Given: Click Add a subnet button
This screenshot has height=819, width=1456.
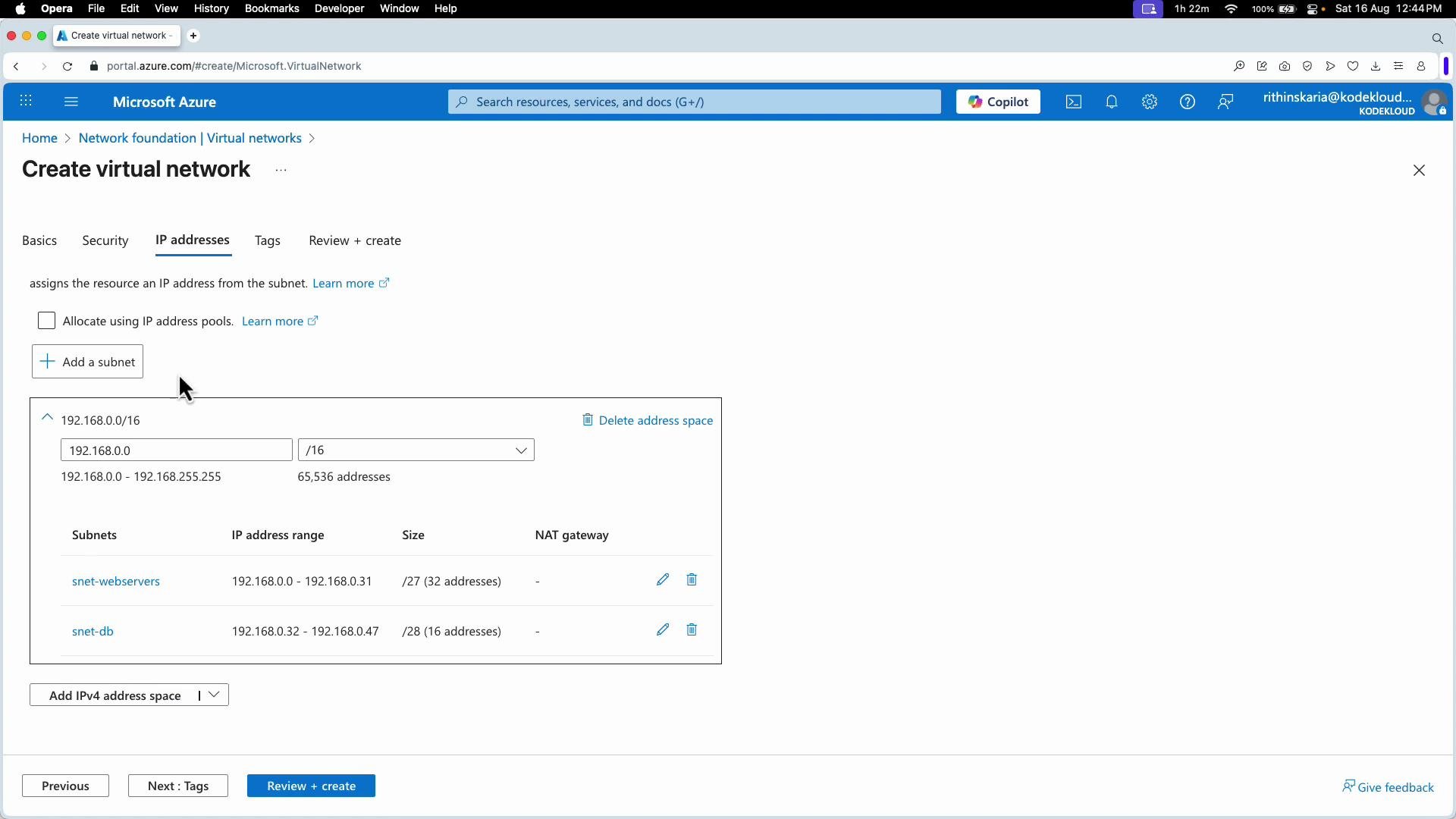Looking at the screenshot, I should (x=87, y=362).
